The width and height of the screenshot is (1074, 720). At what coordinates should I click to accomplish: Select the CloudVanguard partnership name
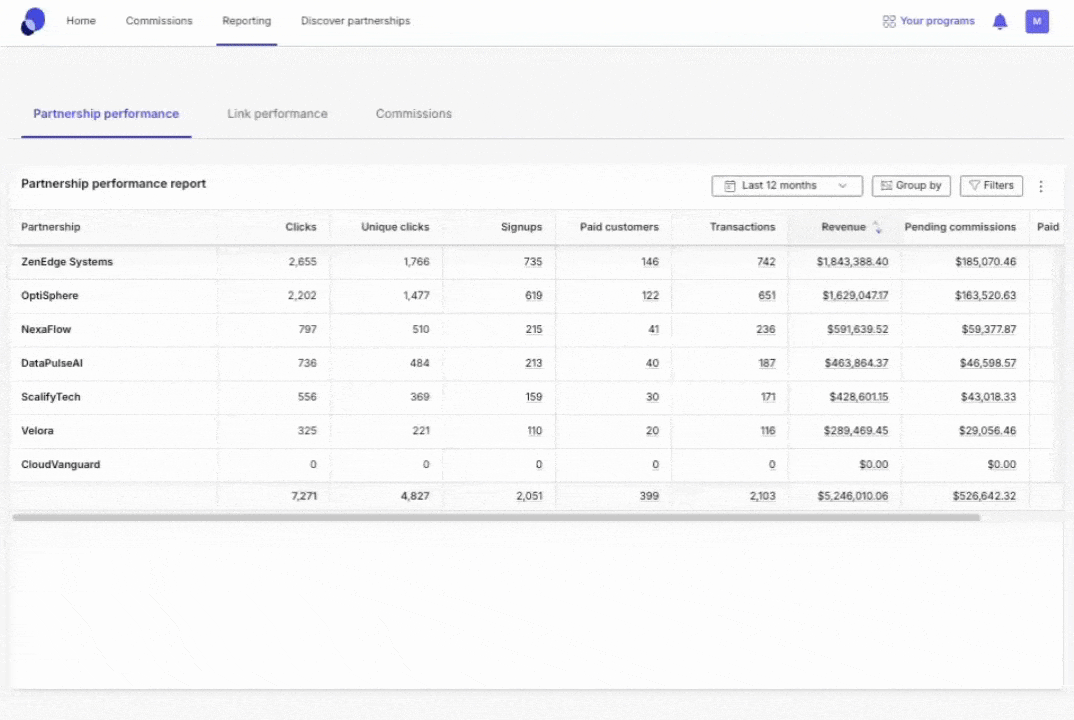tap(60, 464)
